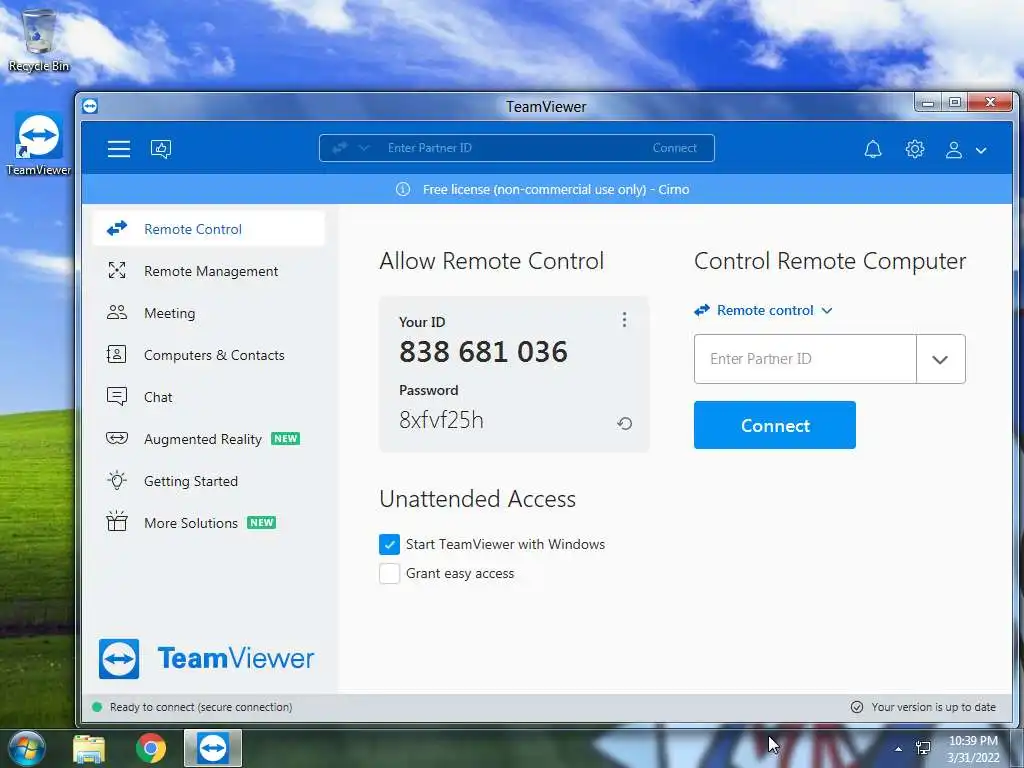Screen dimensions: 1024x768
Task: Click the Ready to connect status text
Action: coord(201,707)
